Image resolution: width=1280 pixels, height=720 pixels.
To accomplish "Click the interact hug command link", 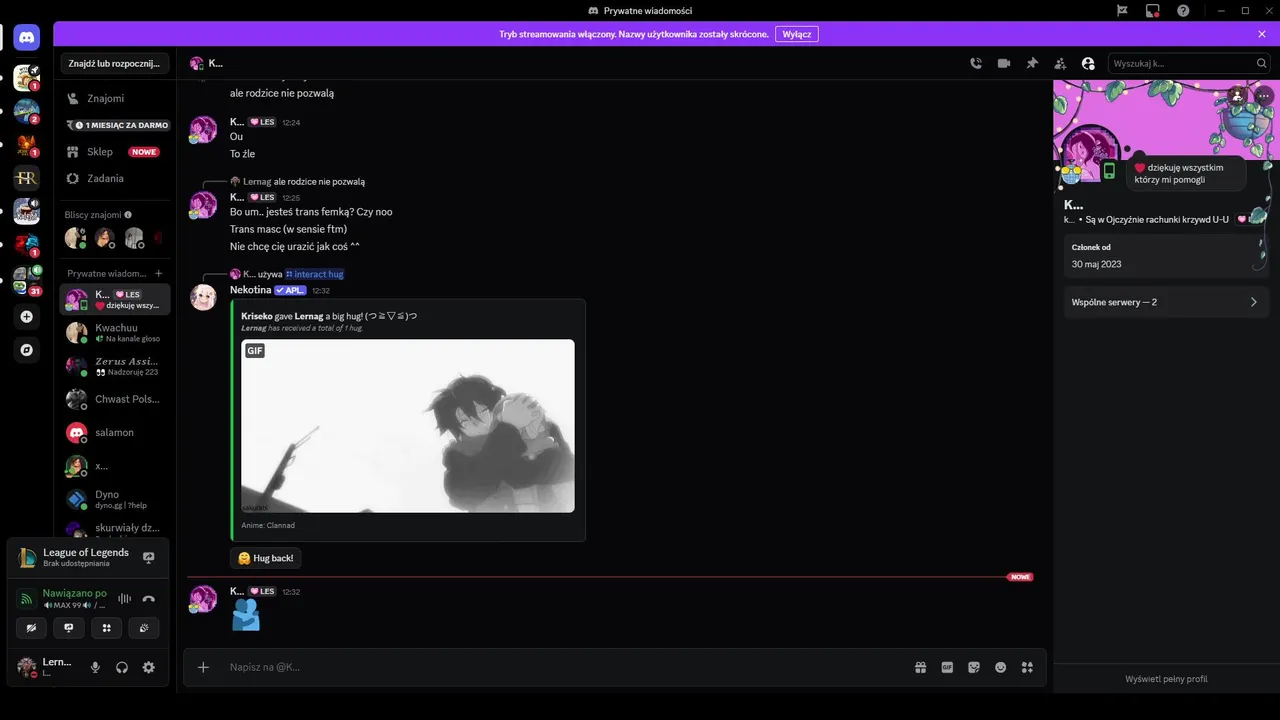I will coord(314,274).
